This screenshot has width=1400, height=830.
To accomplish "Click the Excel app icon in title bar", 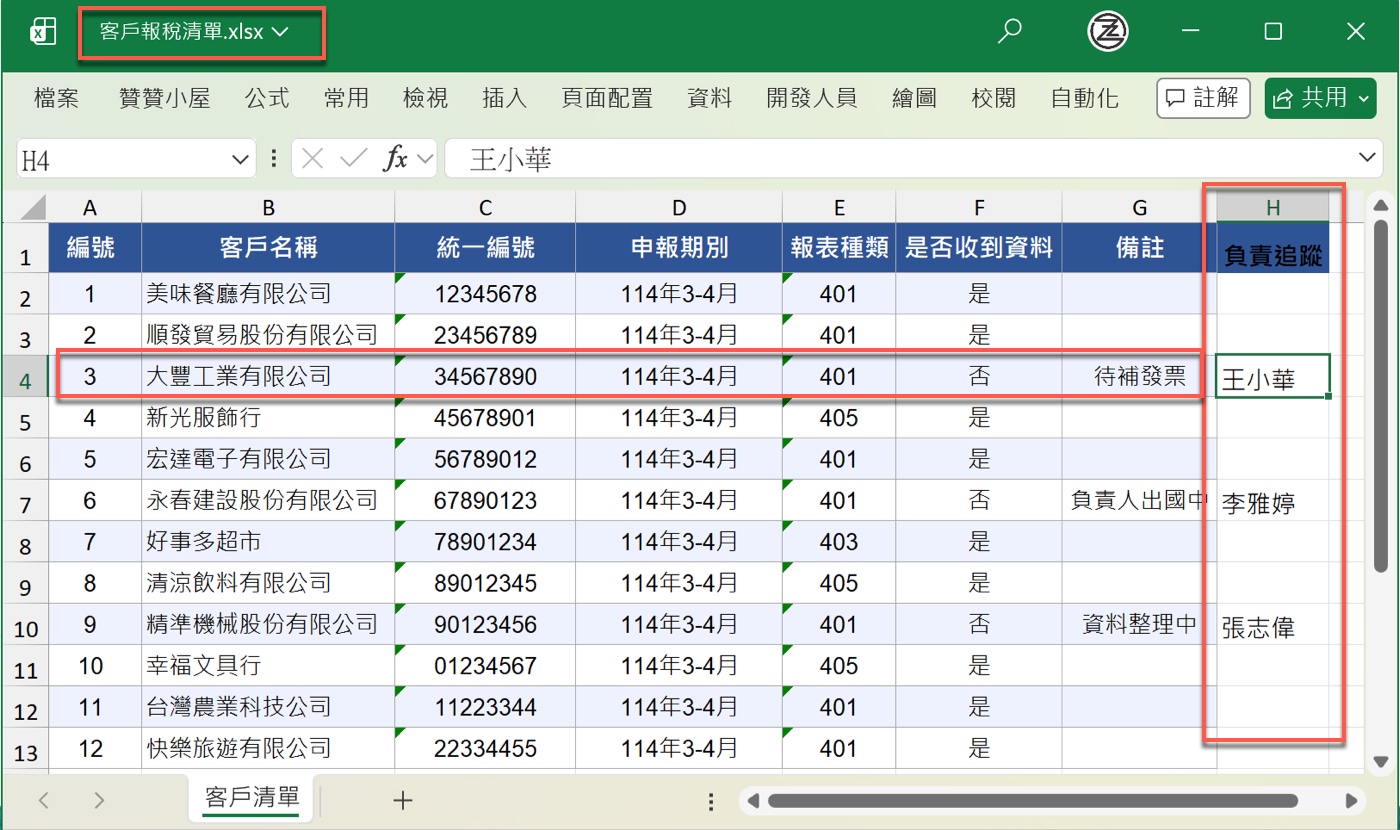I will click(42, 32).
